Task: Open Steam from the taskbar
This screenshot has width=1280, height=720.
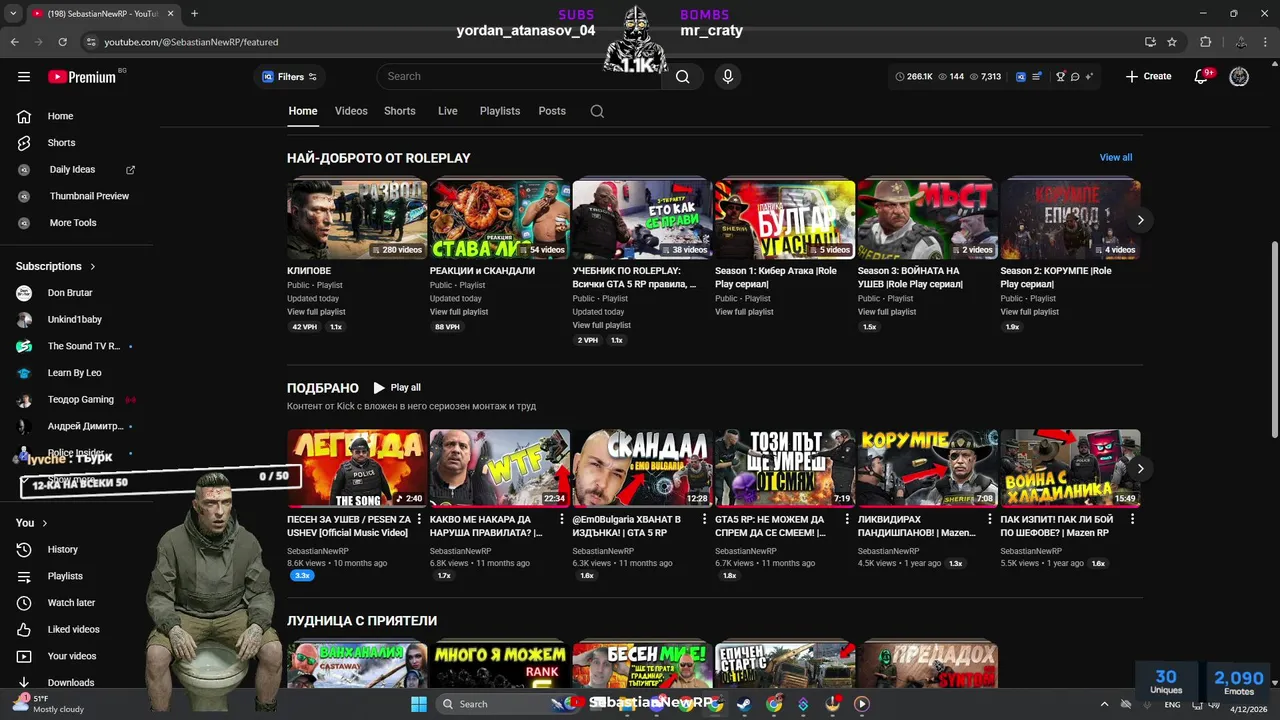Action: coord(744,704)
